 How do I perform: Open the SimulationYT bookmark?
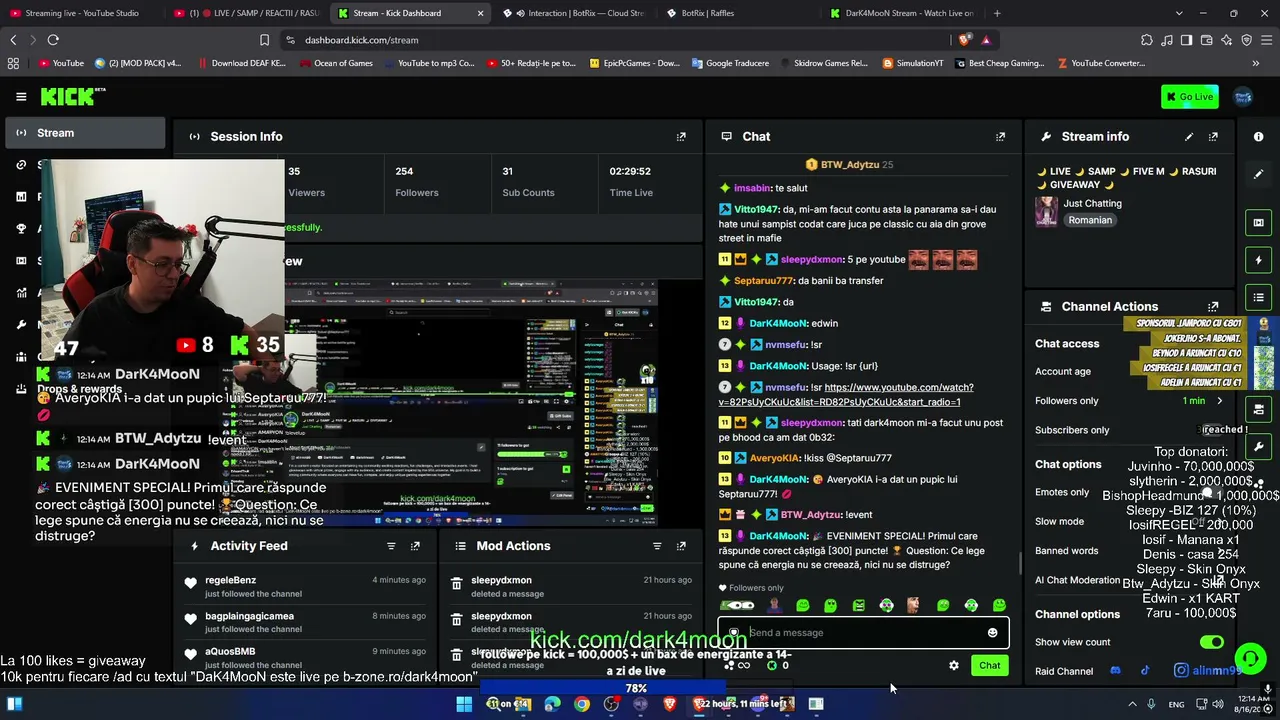click(913, 63)
